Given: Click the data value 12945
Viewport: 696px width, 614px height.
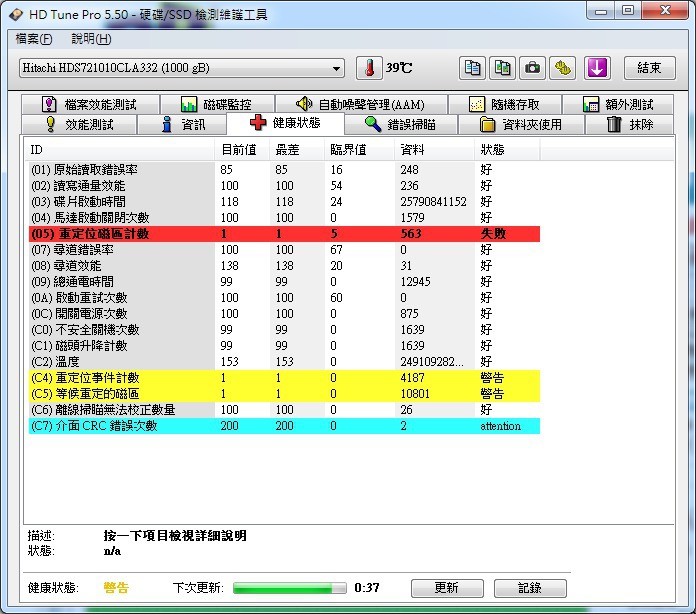Looking at the screenshot, I should click(415, 281).
